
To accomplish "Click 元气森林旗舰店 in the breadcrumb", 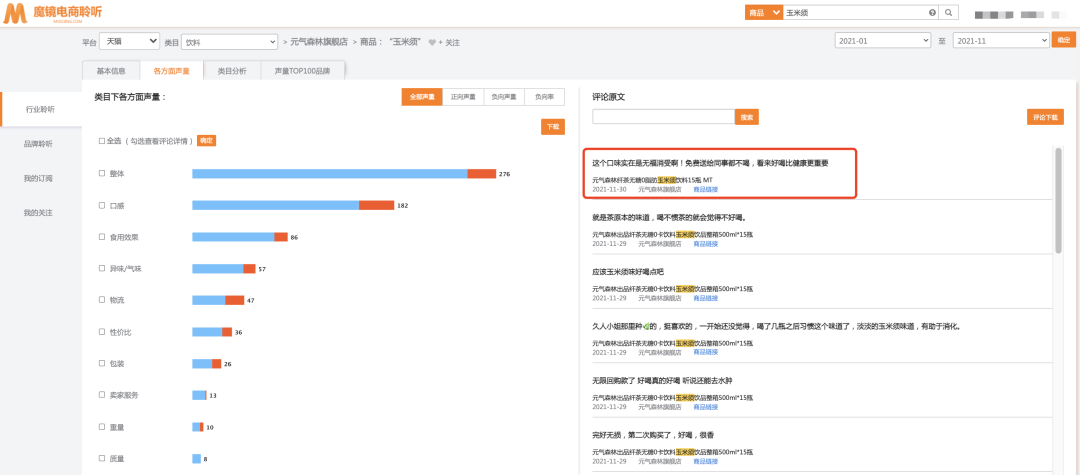I will [x=320, y=42].
